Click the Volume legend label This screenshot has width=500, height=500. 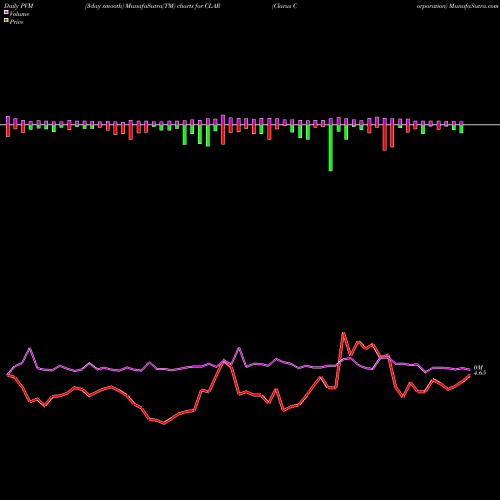click(19, 14)
